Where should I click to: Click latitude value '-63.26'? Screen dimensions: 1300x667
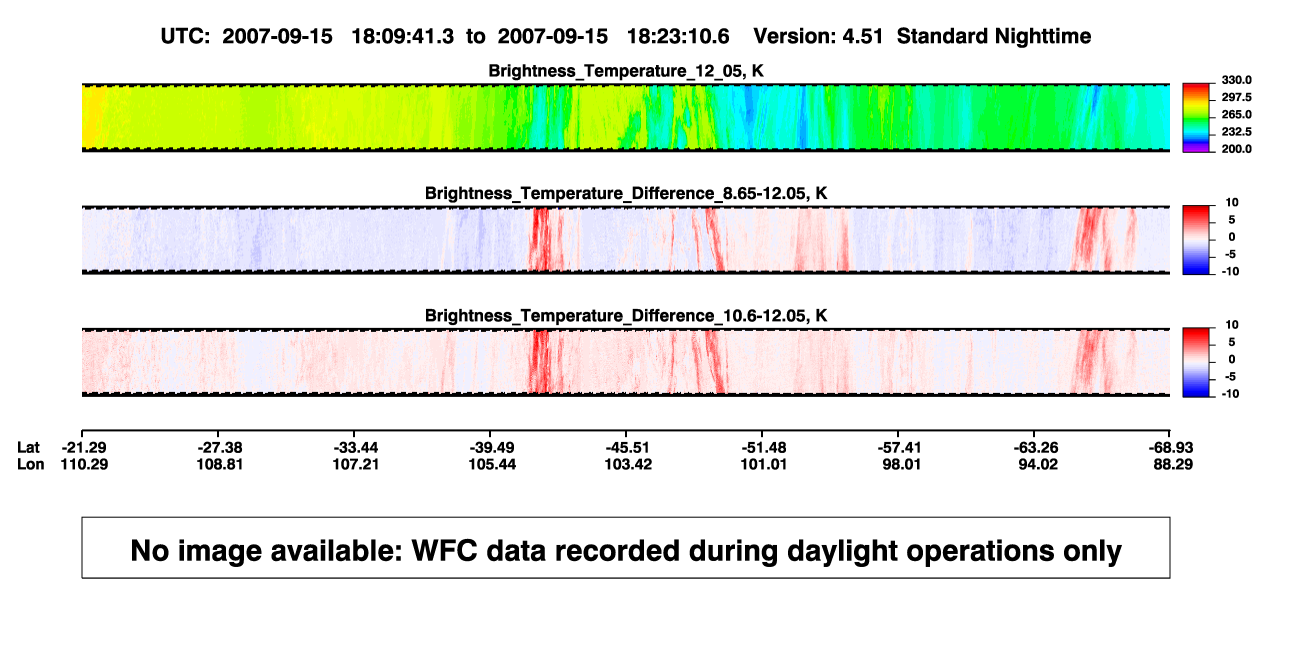coord(1034,447)
